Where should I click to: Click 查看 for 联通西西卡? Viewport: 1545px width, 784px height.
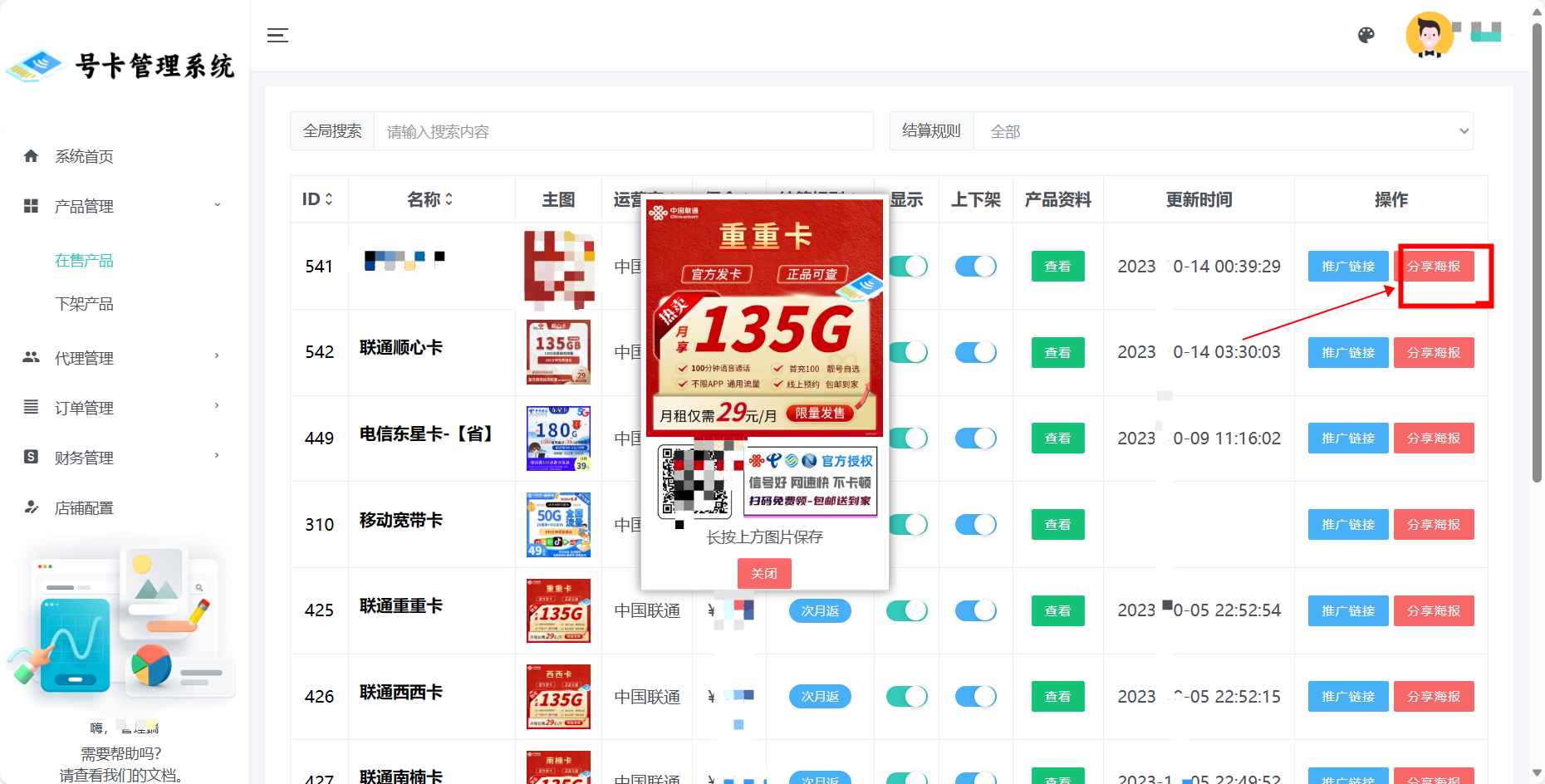(x=1057, y=696)
